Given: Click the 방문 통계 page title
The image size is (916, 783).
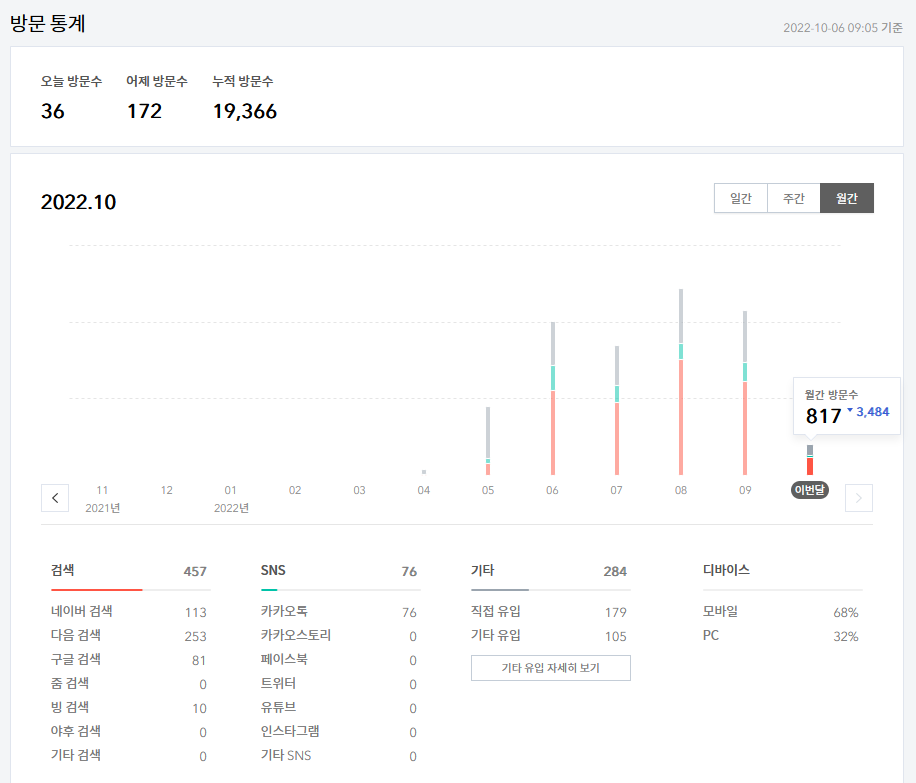Looking at the screenshot, I should pos(48,23).
